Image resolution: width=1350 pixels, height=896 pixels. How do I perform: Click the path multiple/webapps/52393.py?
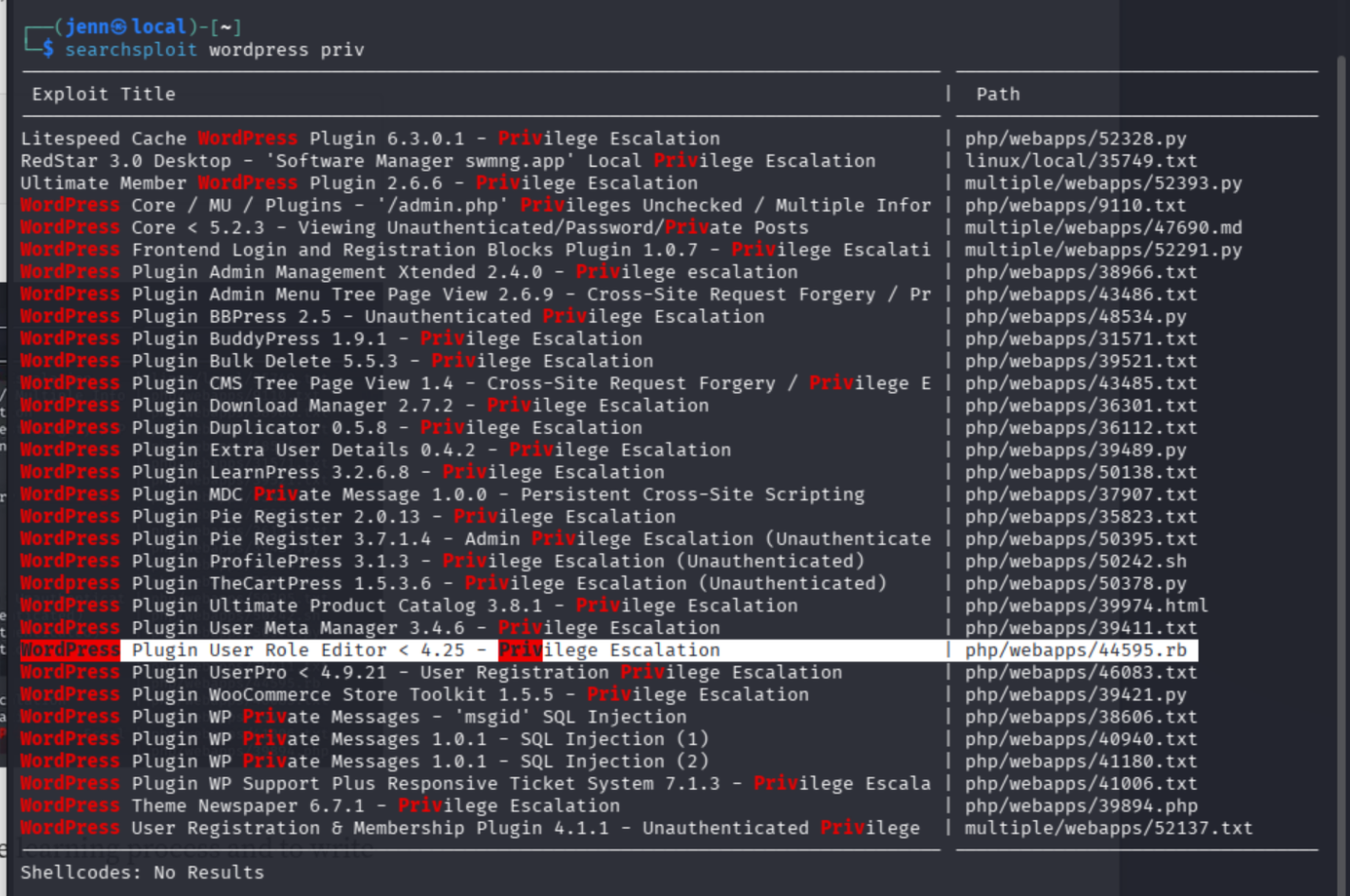(x=1103, y=183)
